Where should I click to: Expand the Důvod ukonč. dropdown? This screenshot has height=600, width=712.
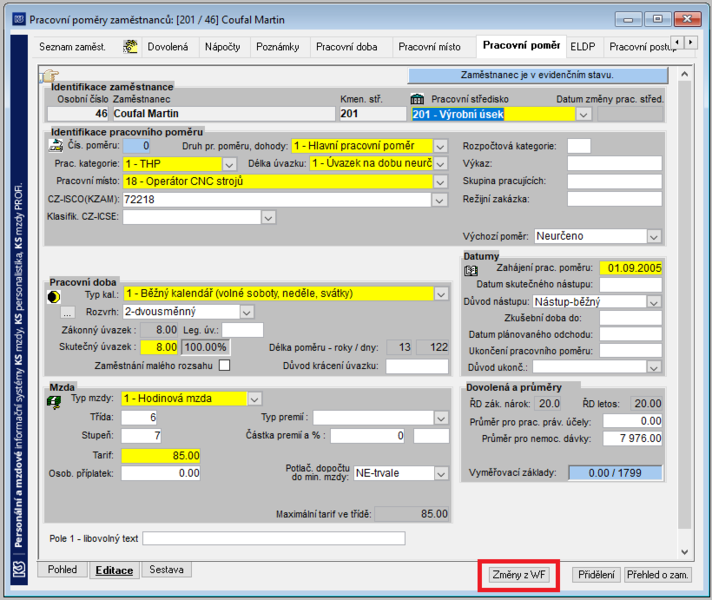click(654, 367)
